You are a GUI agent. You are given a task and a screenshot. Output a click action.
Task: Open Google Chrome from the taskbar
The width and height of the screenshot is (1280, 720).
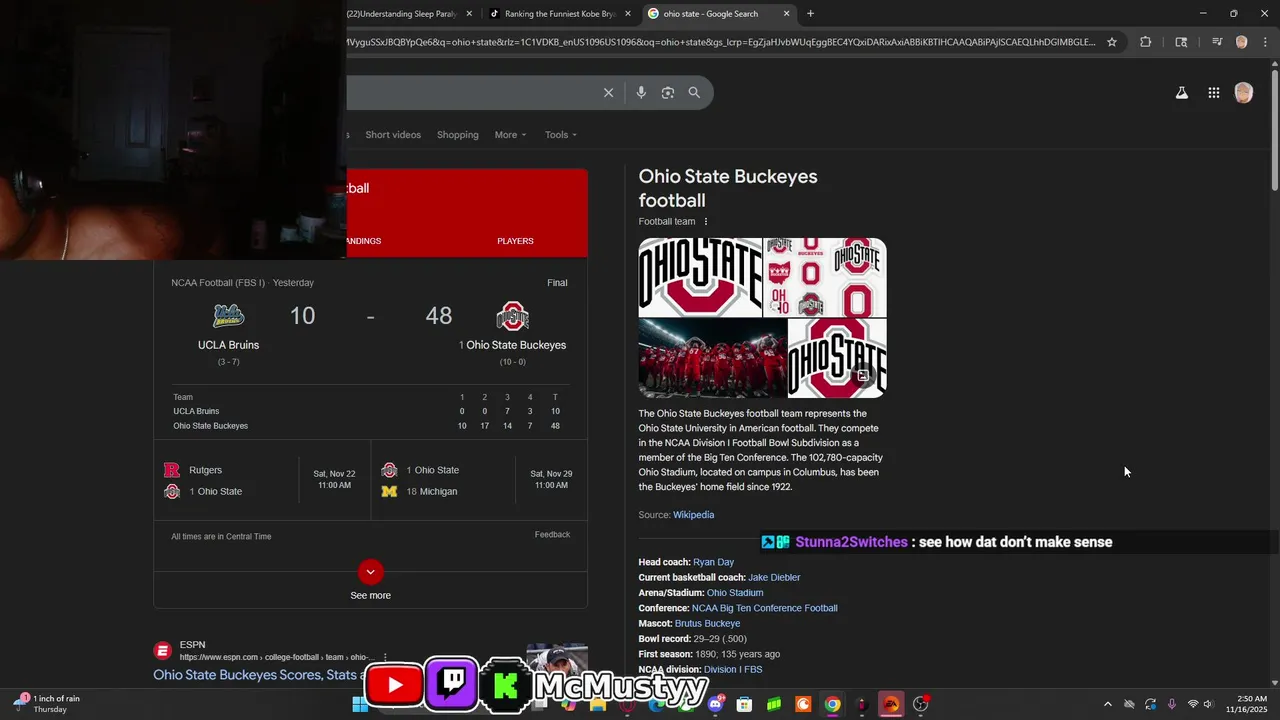[x=832, y=704]
